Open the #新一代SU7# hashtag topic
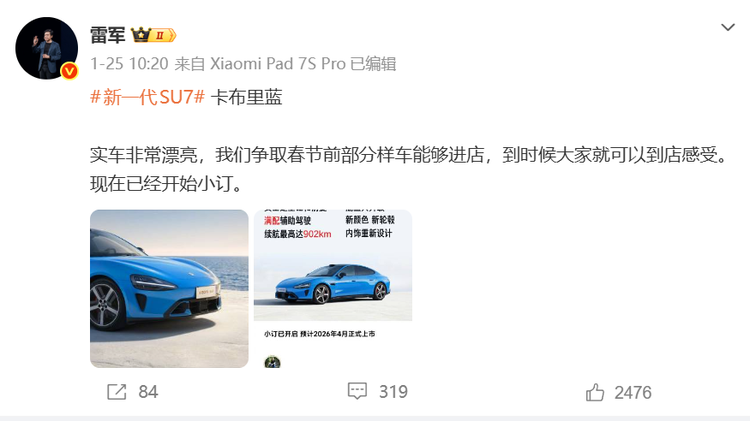Viewport: 750px width, 421px height. (x=147, y=97)
